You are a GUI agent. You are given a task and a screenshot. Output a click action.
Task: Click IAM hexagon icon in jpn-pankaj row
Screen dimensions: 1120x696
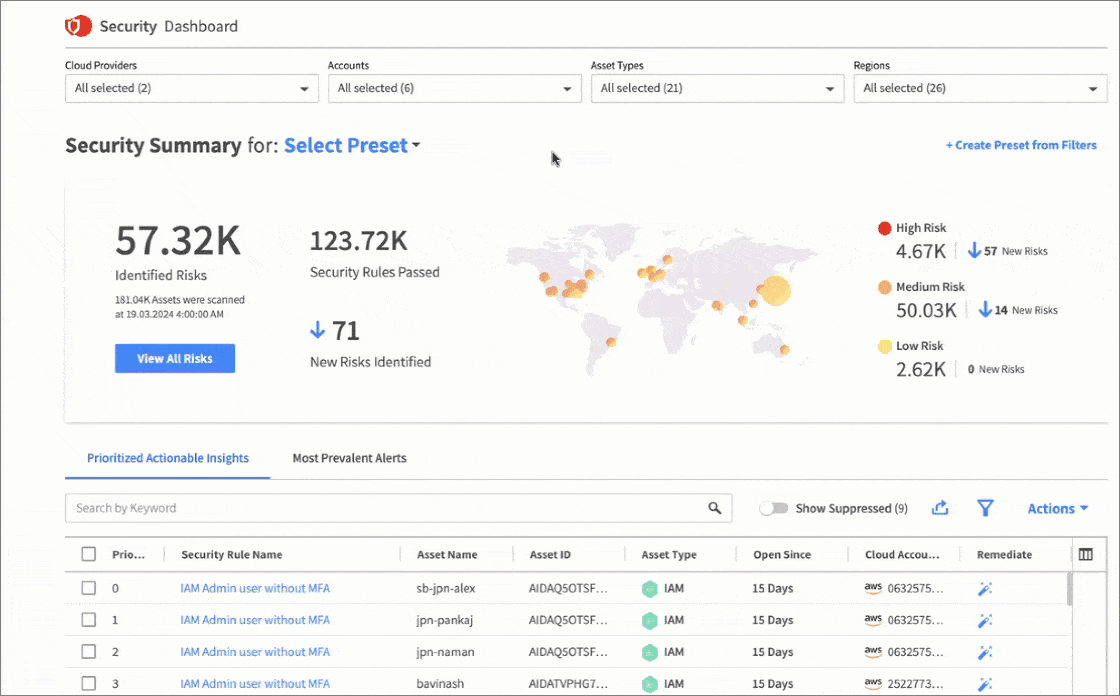coord(649,620)
